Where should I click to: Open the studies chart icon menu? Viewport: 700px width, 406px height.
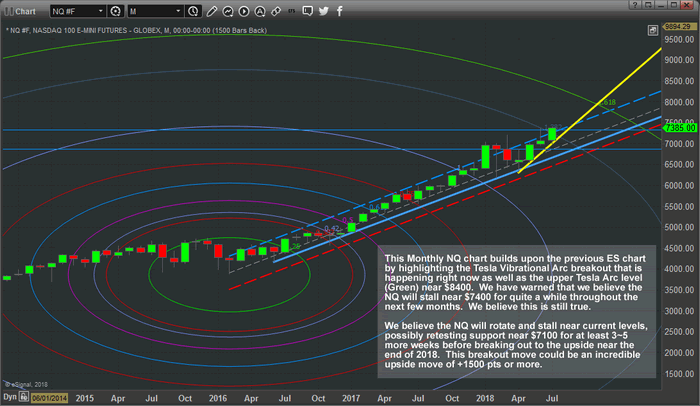228,11
